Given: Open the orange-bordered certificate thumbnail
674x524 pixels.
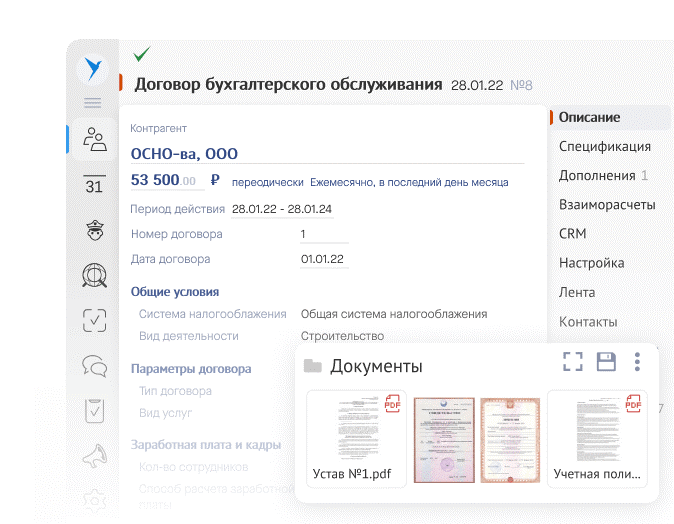Looking at the screenshot, I should (510, 440).
